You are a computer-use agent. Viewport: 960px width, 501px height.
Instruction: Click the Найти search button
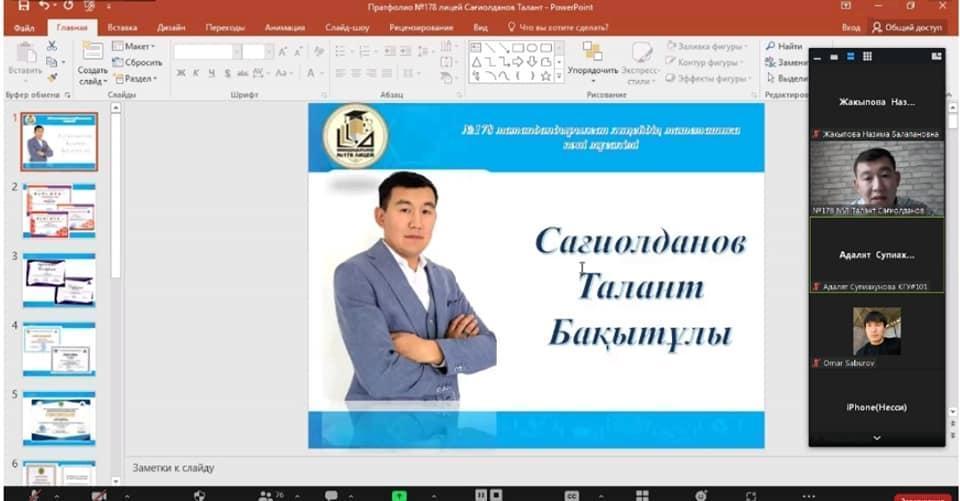click(784, 46)
